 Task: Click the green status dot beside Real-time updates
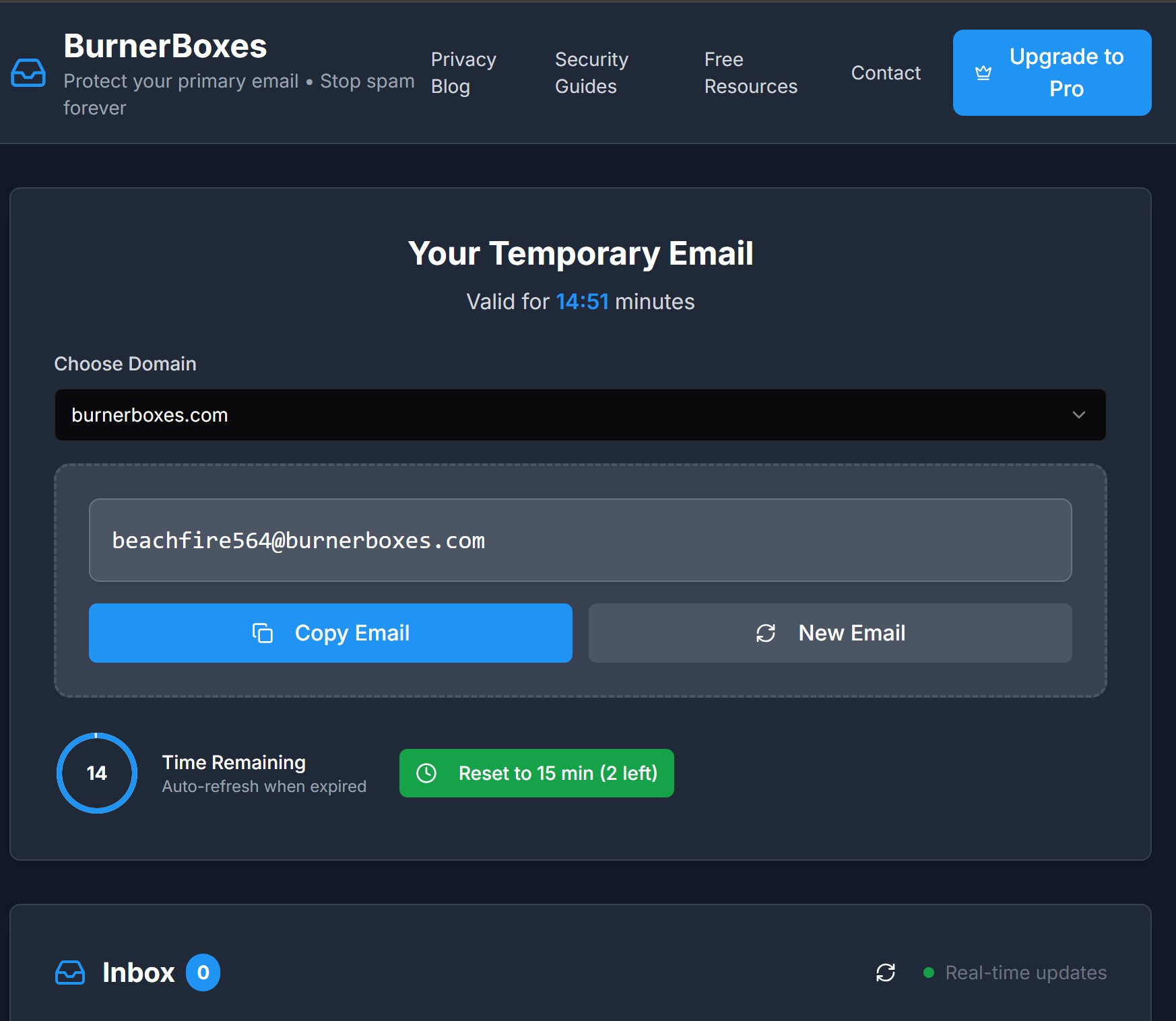click(x=929, y=973)
